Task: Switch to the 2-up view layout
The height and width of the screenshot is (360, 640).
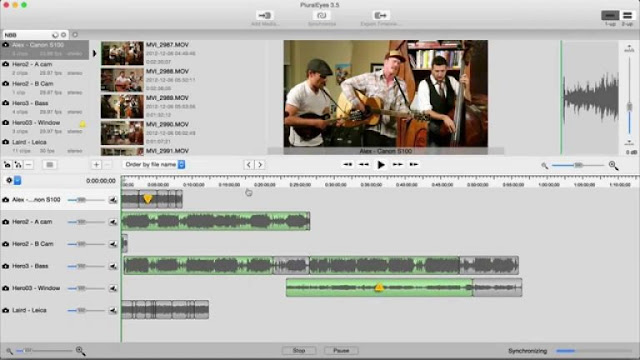Action: point(627,16)
